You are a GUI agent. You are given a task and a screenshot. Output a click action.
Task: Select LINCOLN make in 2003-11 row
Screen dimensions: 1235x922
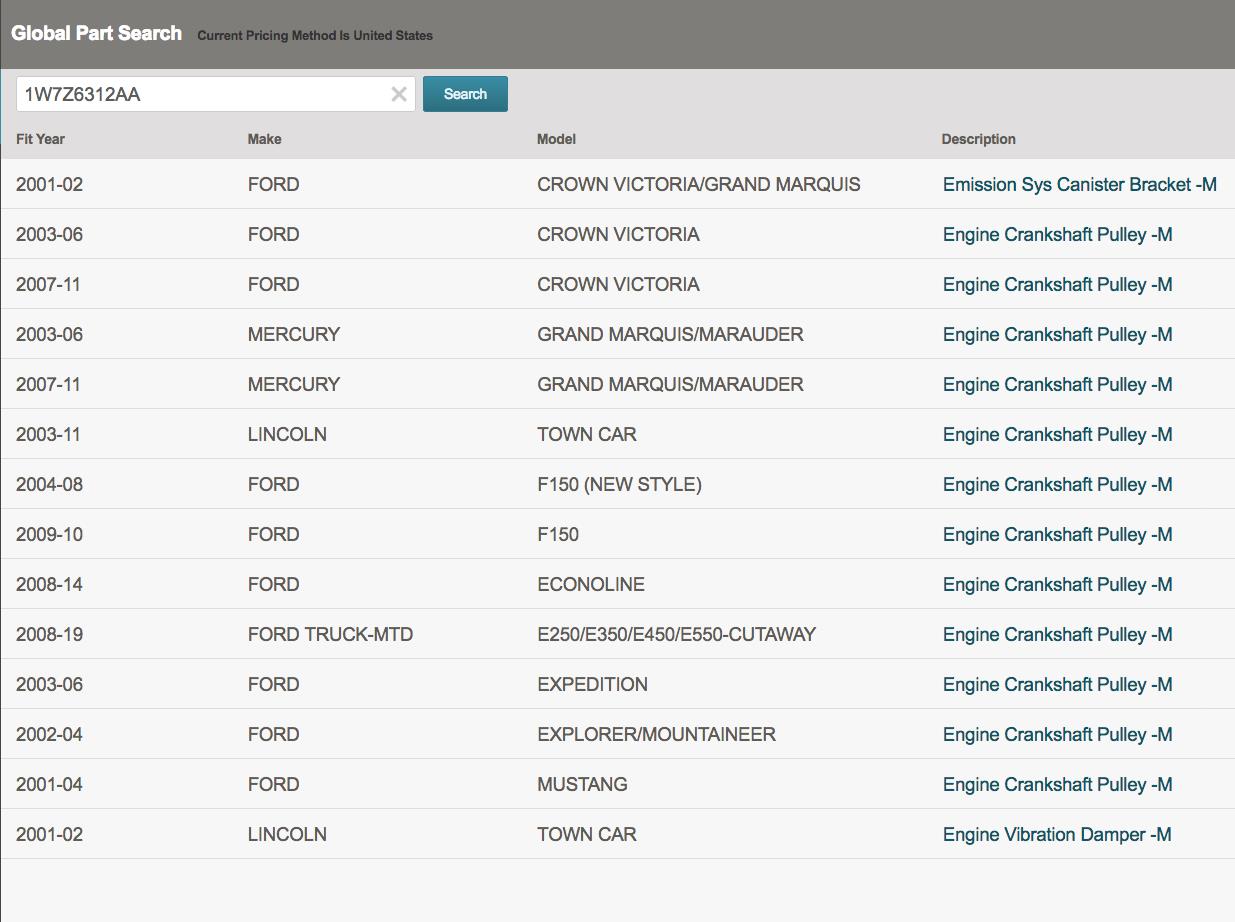tap(287, 434)
